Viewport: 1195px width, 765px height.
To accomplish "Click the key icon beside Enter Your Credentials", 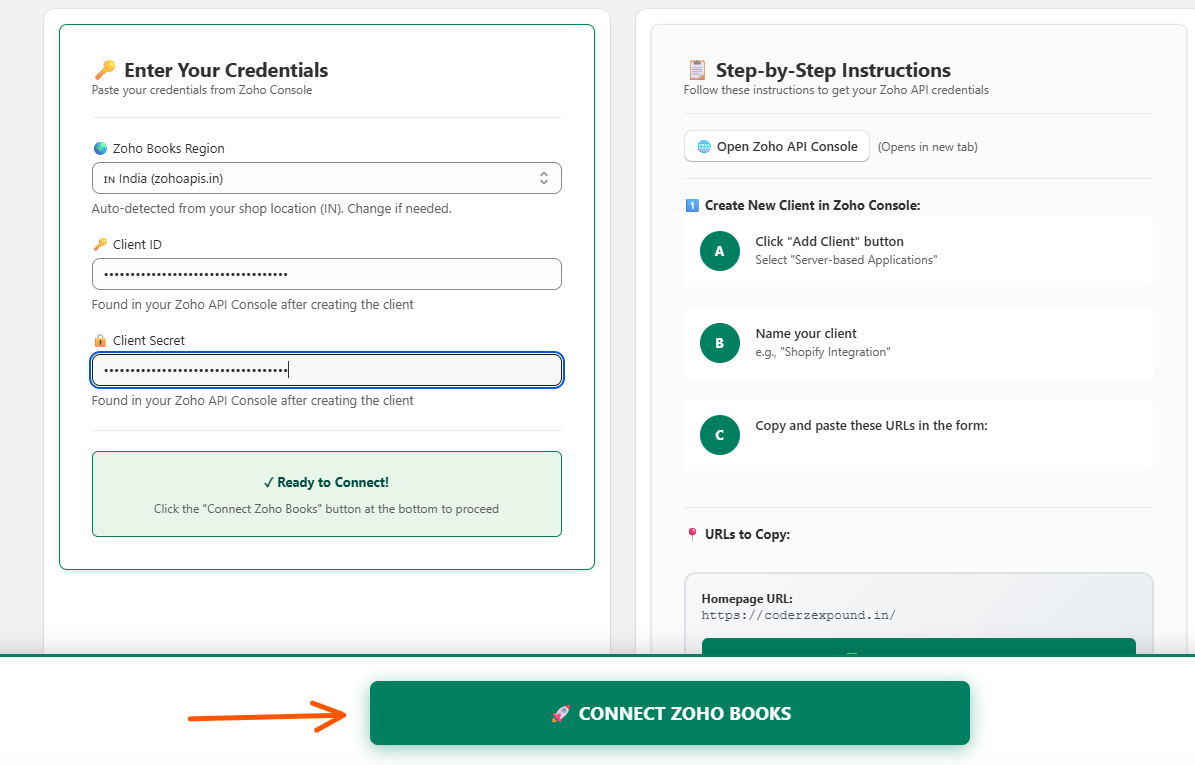I will tap(104, 70).
